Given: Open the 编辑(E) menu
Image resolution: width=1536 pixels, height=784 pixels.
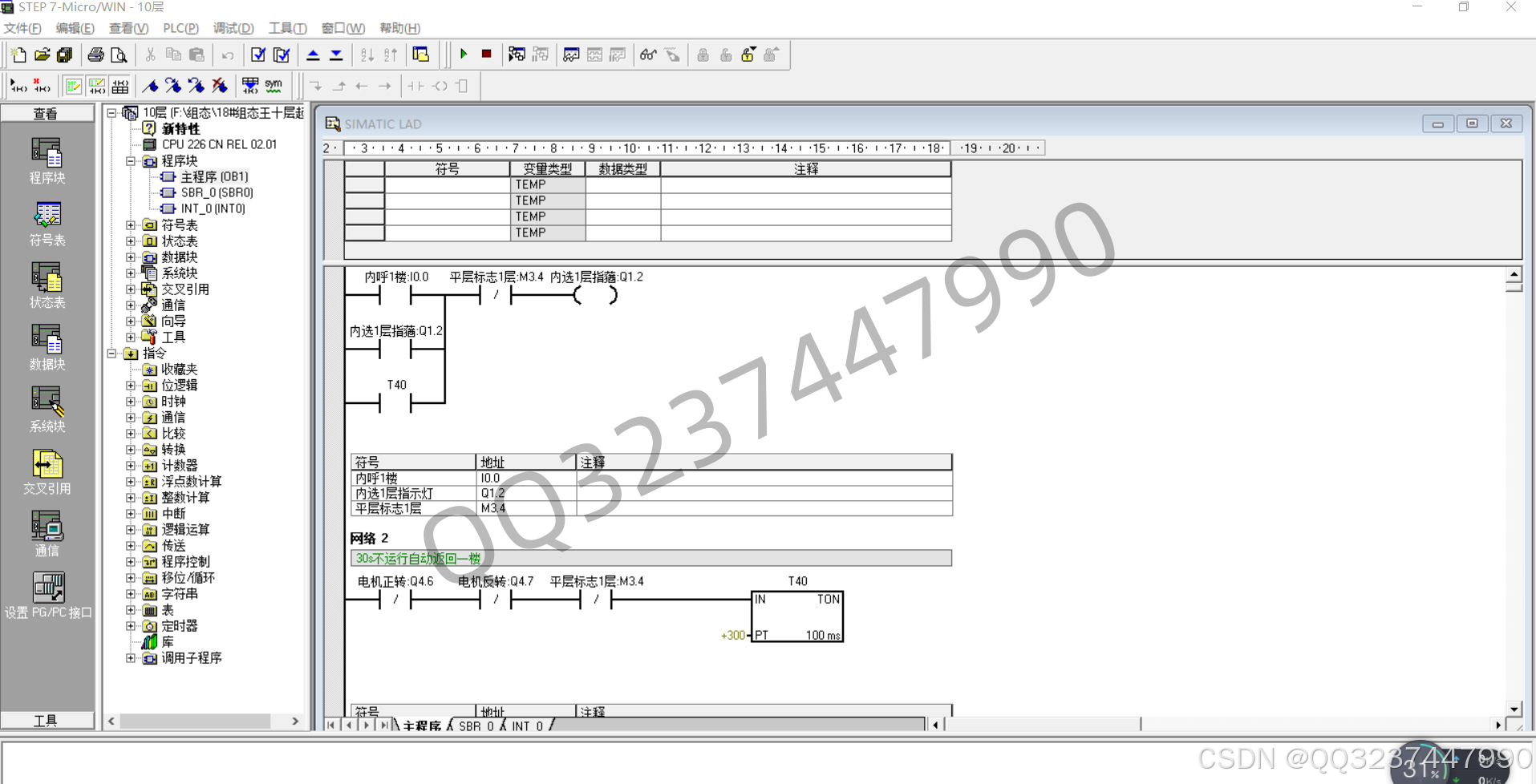Looking at the screenshot, I should (75, 28).
